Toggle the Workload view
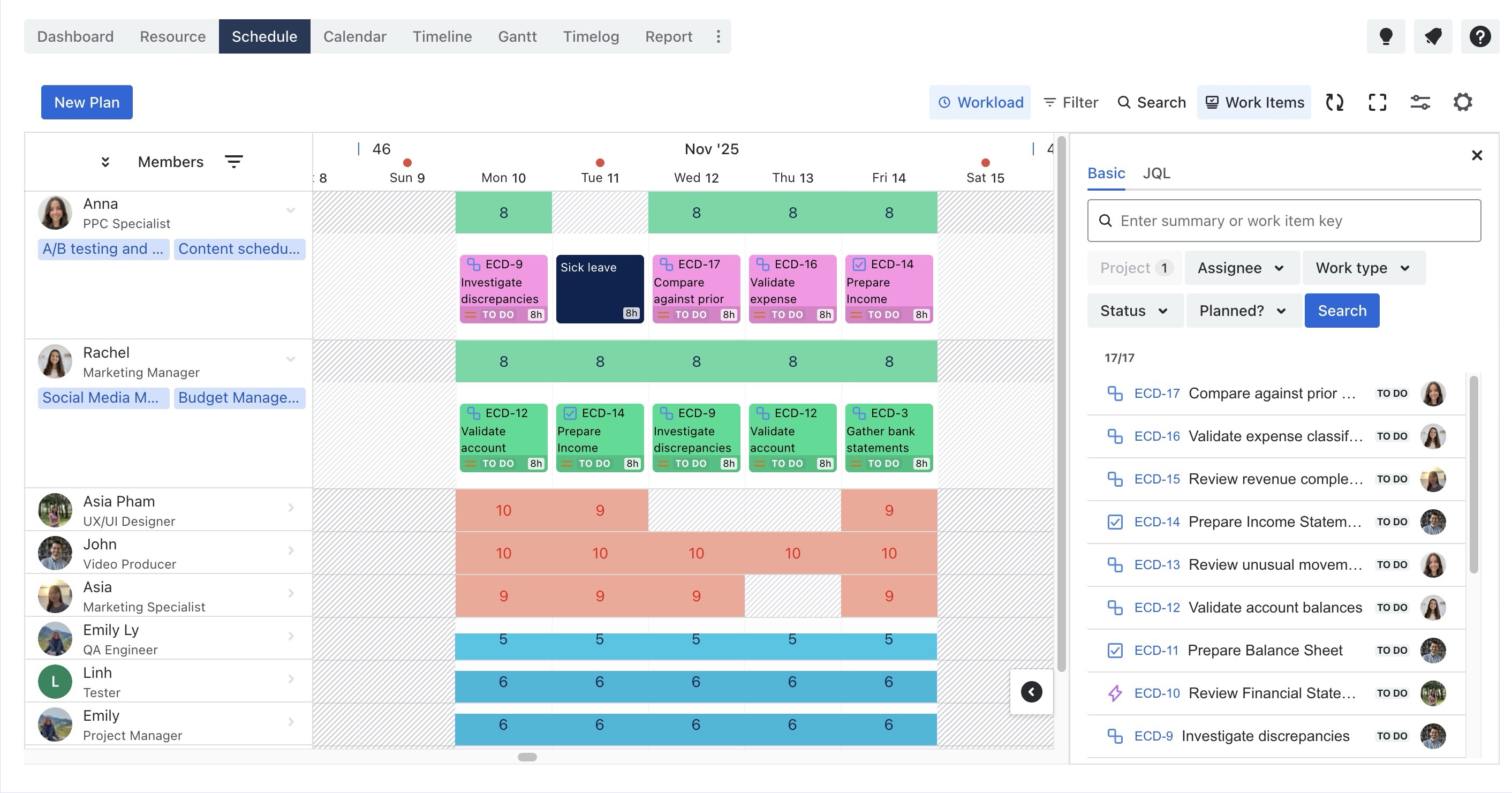The image size is (1512, 793). tap(980, 102)
